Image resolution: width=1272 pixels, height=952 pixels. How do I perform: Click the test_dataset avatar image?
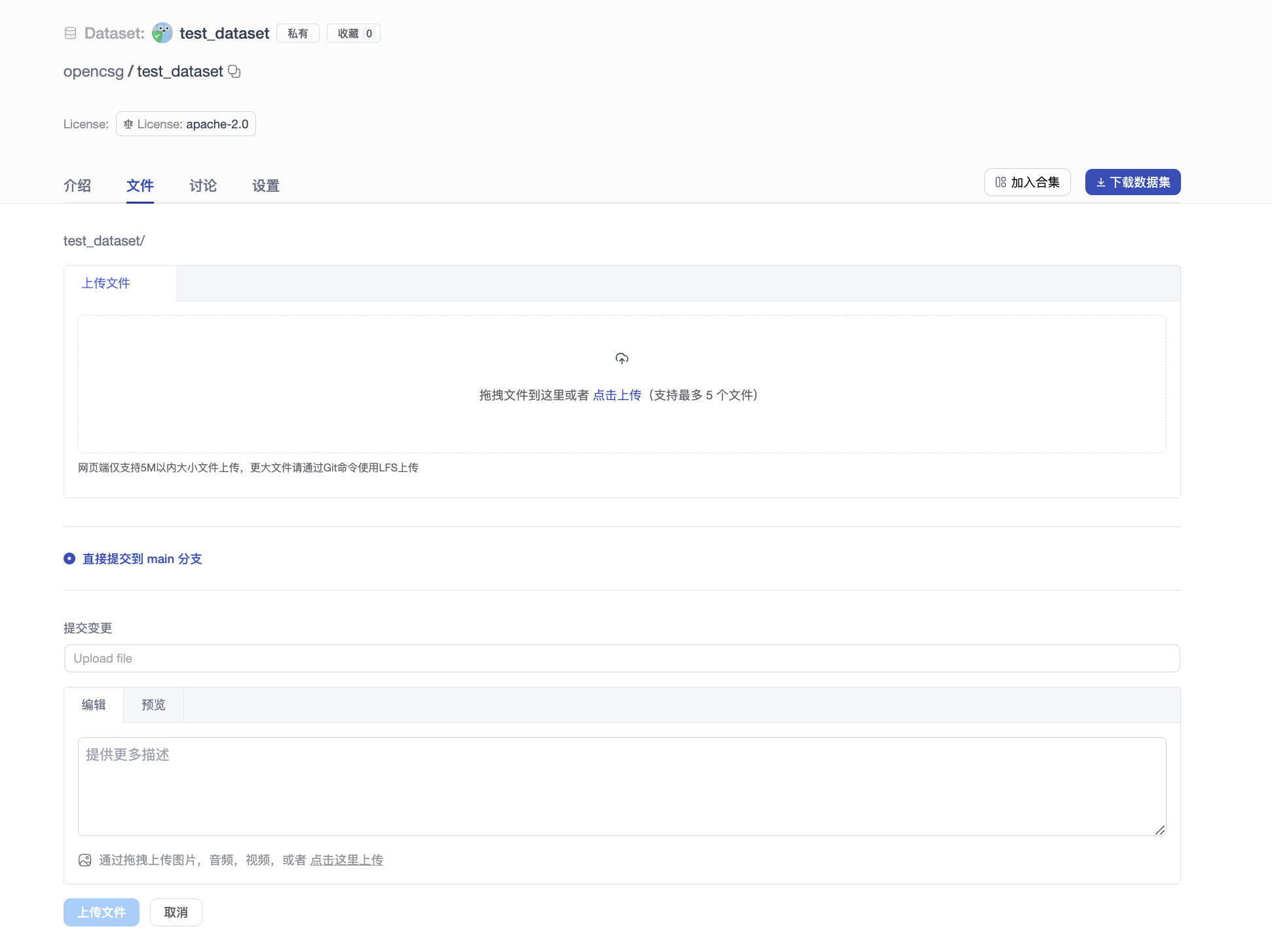pos(162,33)
